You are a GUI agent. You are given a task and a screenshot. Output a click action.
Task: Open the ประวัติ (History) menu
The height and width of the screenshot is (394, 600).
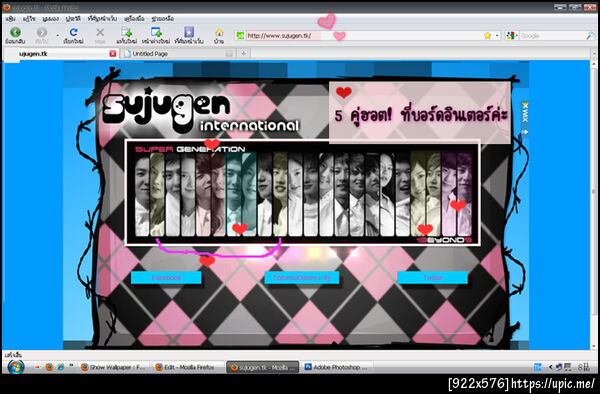click(x=73, y=18)
